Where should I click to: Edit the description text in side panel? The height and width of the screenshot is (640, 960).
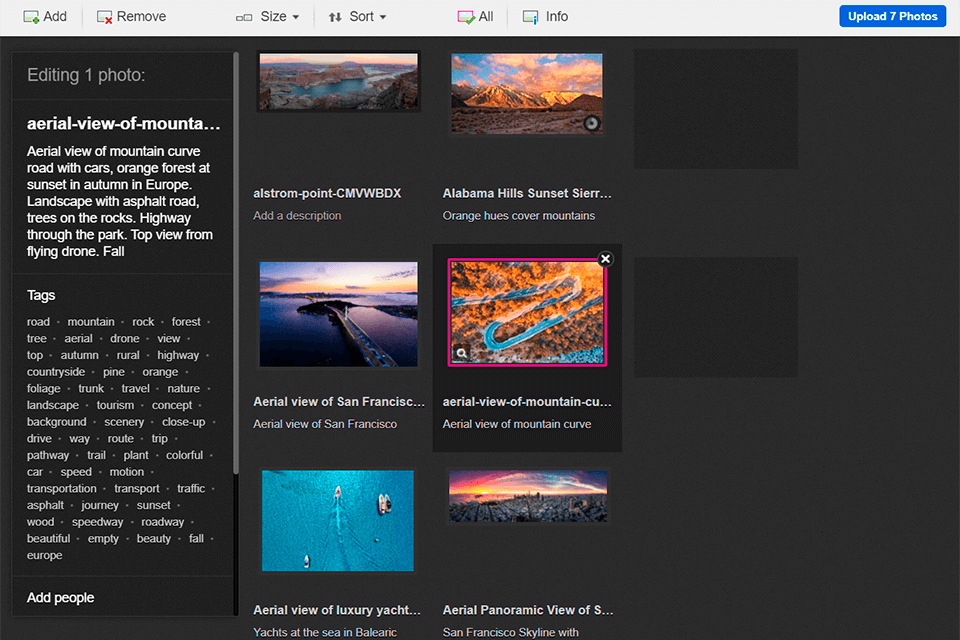(121, 201)
